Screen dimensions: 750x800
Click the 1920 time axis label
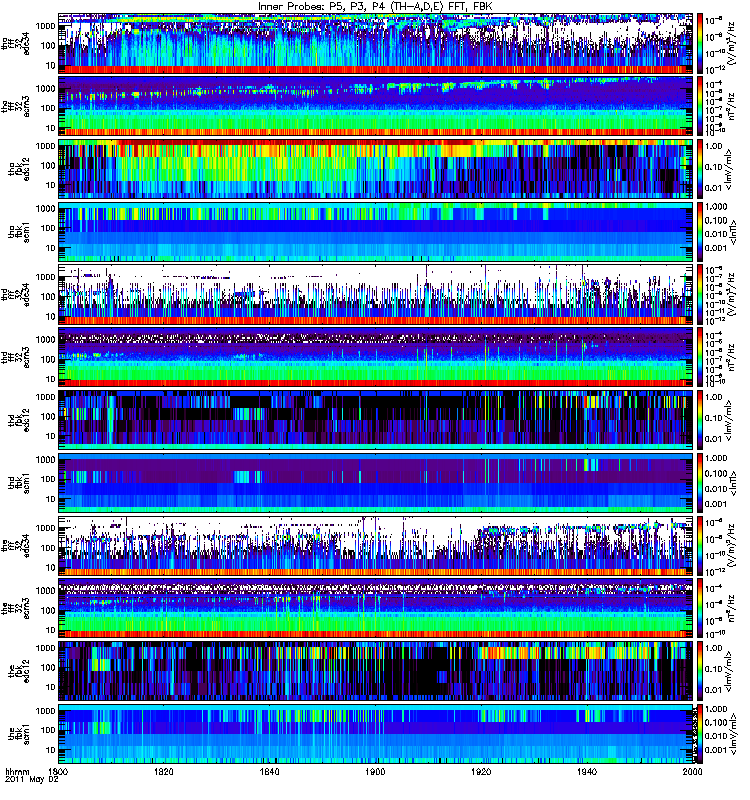pos(481,771)
